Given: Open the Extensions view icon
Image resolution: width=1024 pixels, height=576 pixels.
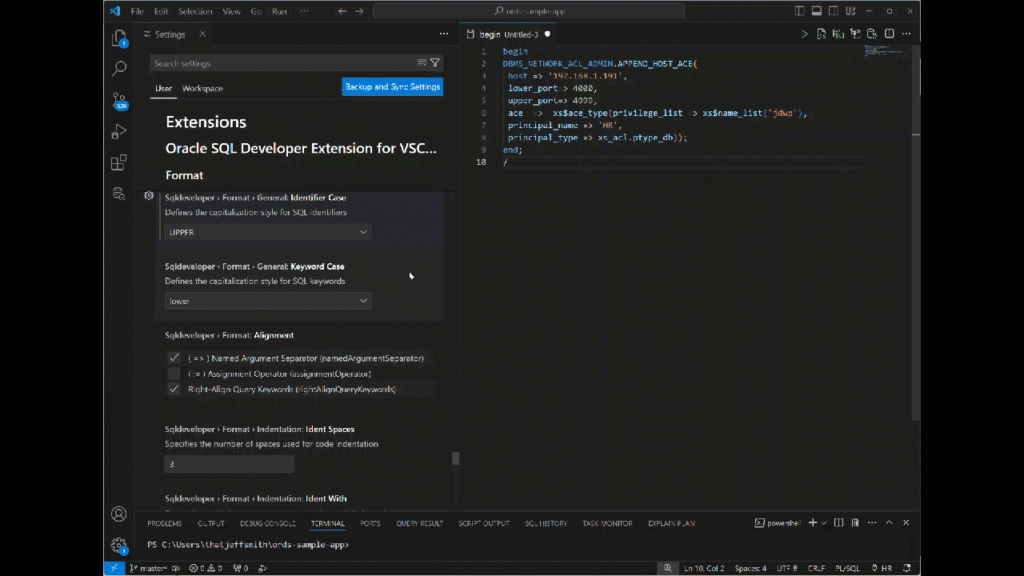Looking at the screenshot, I should [x=119, y=162].
